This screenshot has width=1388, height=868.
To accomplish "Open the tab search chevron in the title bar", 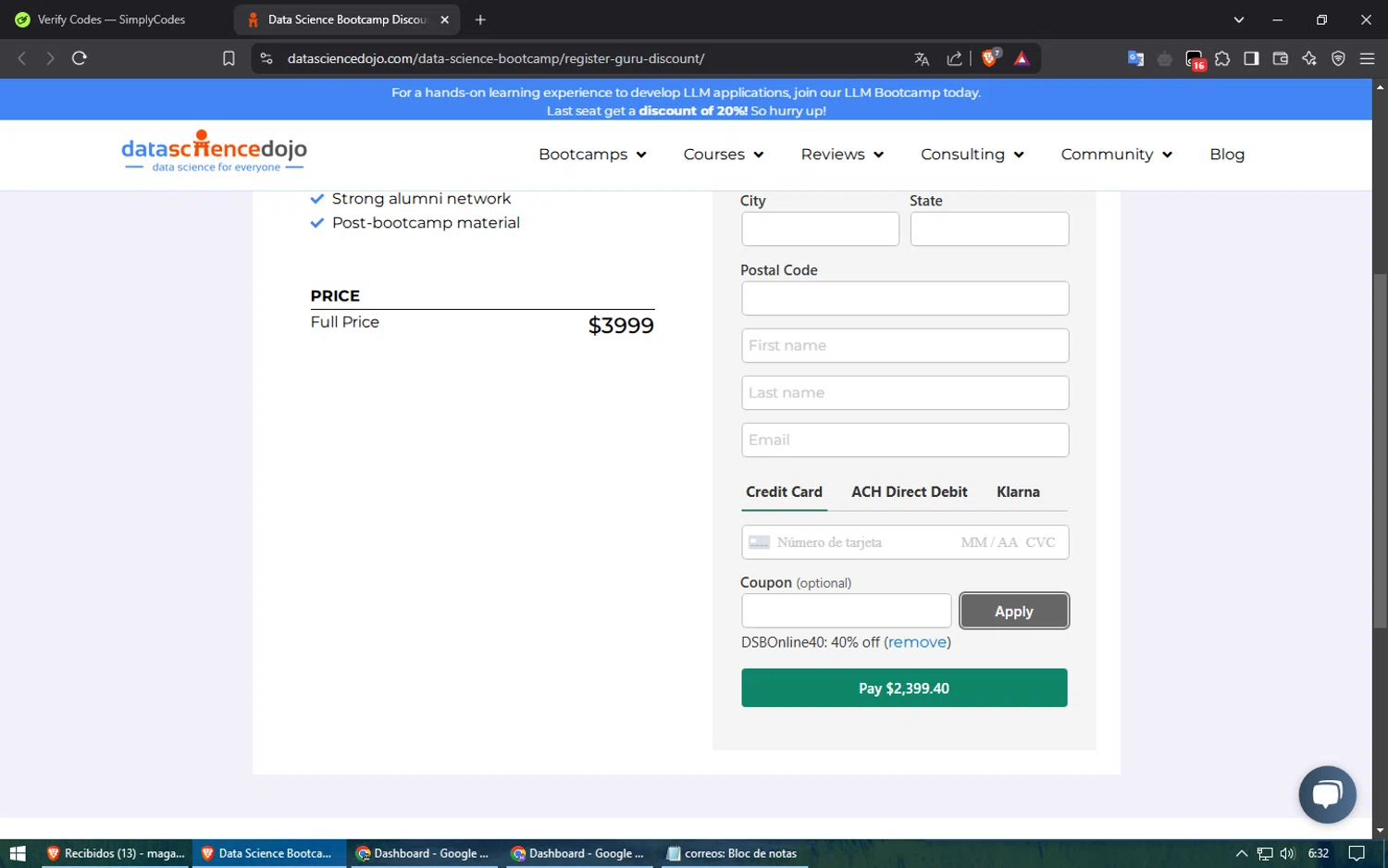I will pos(1239,19).
